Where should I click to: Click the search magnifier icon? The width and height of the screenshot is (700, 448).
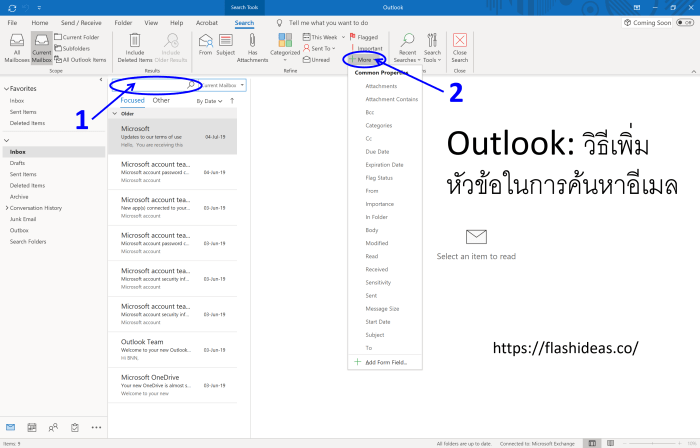(191, 85)
